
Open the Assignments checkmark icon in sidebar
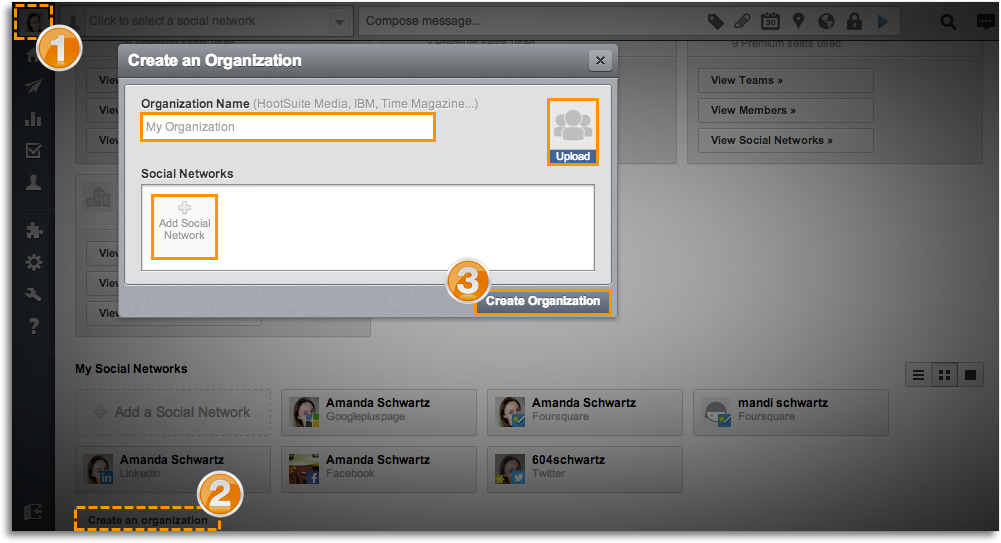(33, 151)
